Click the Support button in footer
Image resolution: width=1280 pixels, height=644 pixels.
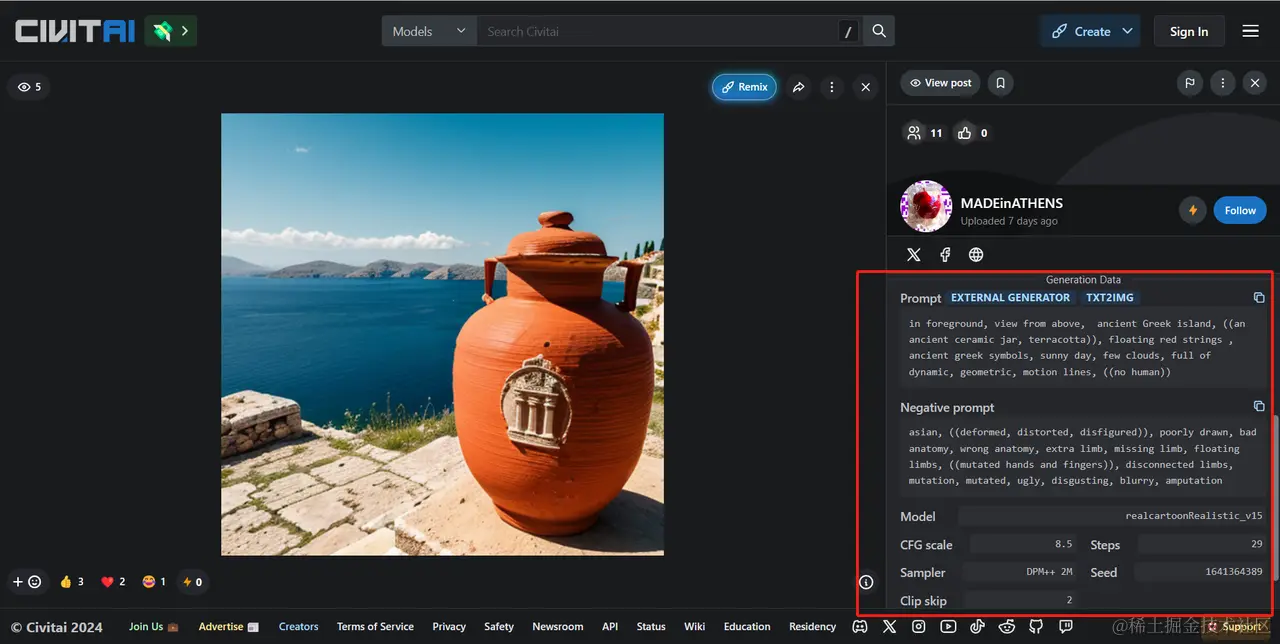(x=1234, y=627)
